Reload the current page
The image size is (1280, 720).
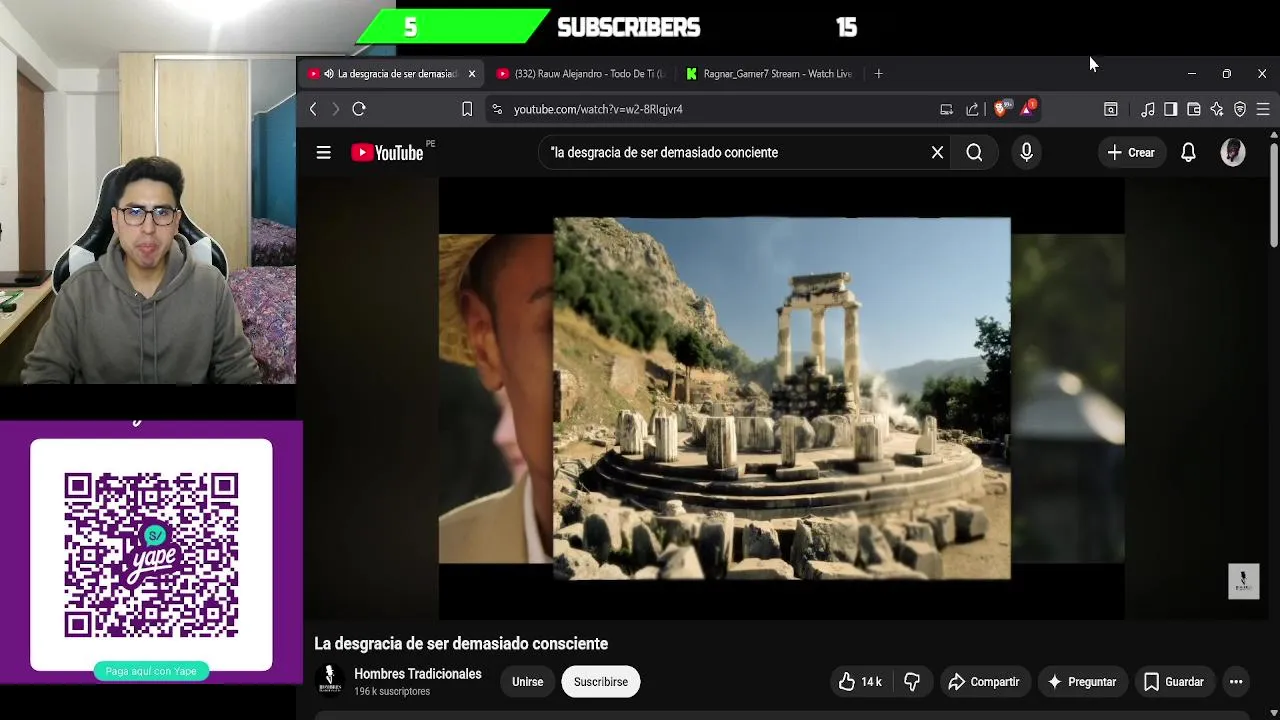(359, 109)
